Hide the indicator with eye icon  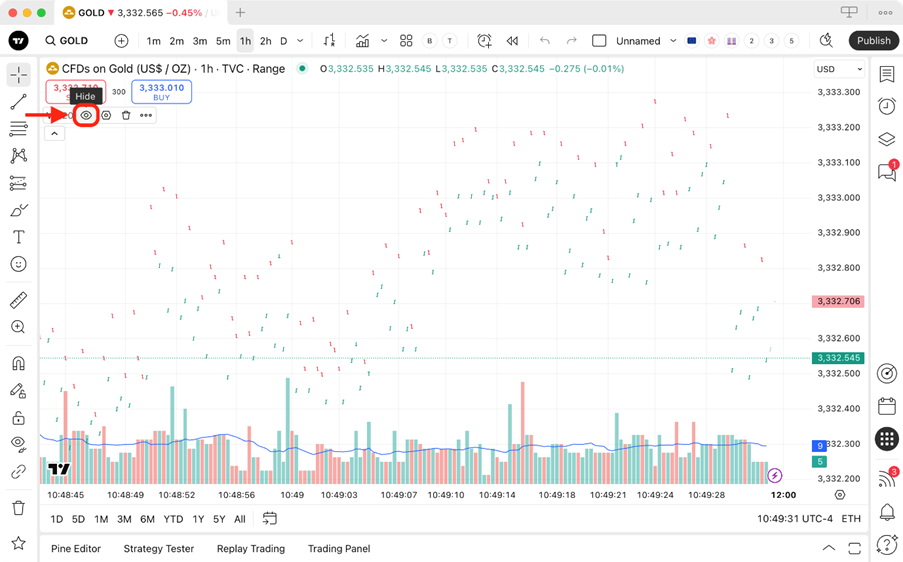click(x=86, y=115)
